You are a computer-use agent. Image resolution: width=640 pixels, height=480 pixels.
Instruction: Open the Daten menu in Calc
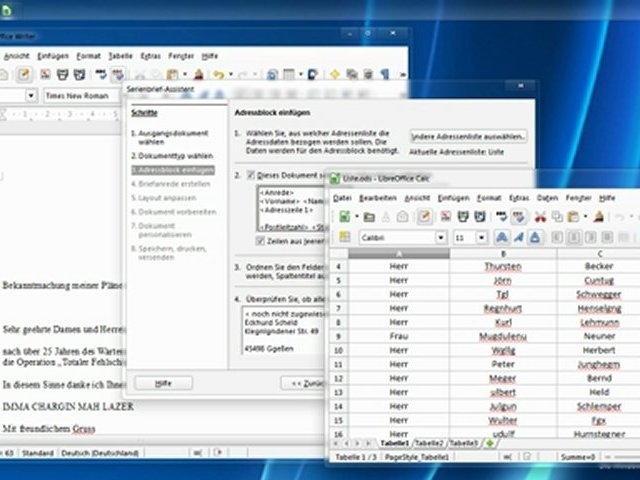pos(547,198)
